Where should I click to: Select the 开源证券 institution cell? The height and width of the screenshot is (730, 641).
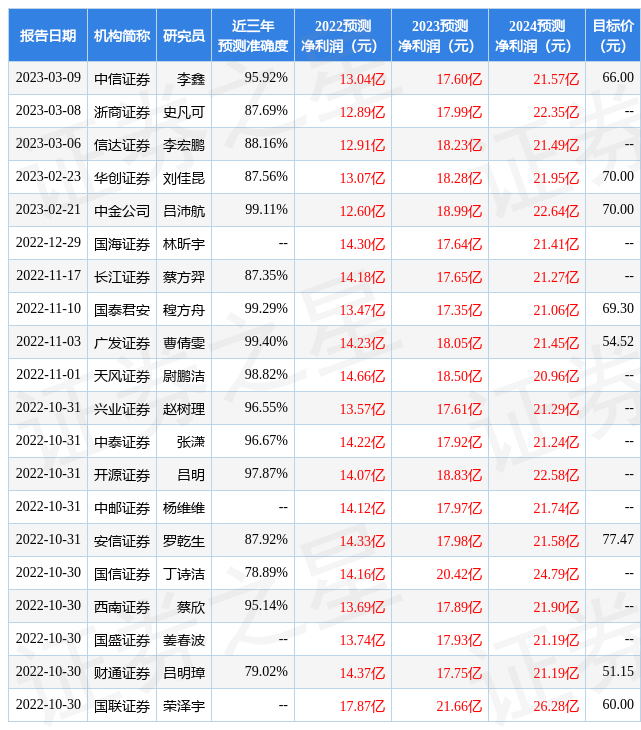pyautogui.click(x=122, y=475)
